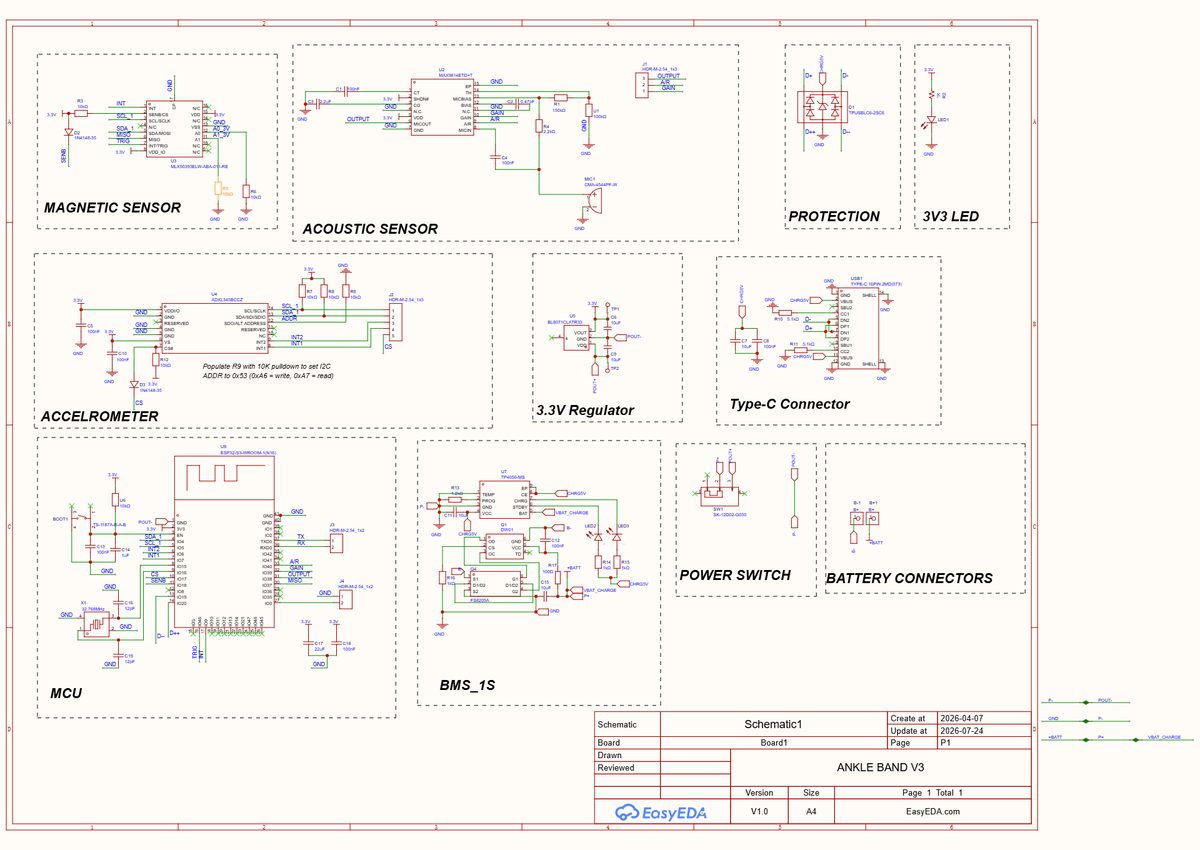This screenshot has width=1200, height=850.
Task: Select the ADXL345BCCZ accelerometer chip U4
Action: pyautogui.click(x=213, y=327)
